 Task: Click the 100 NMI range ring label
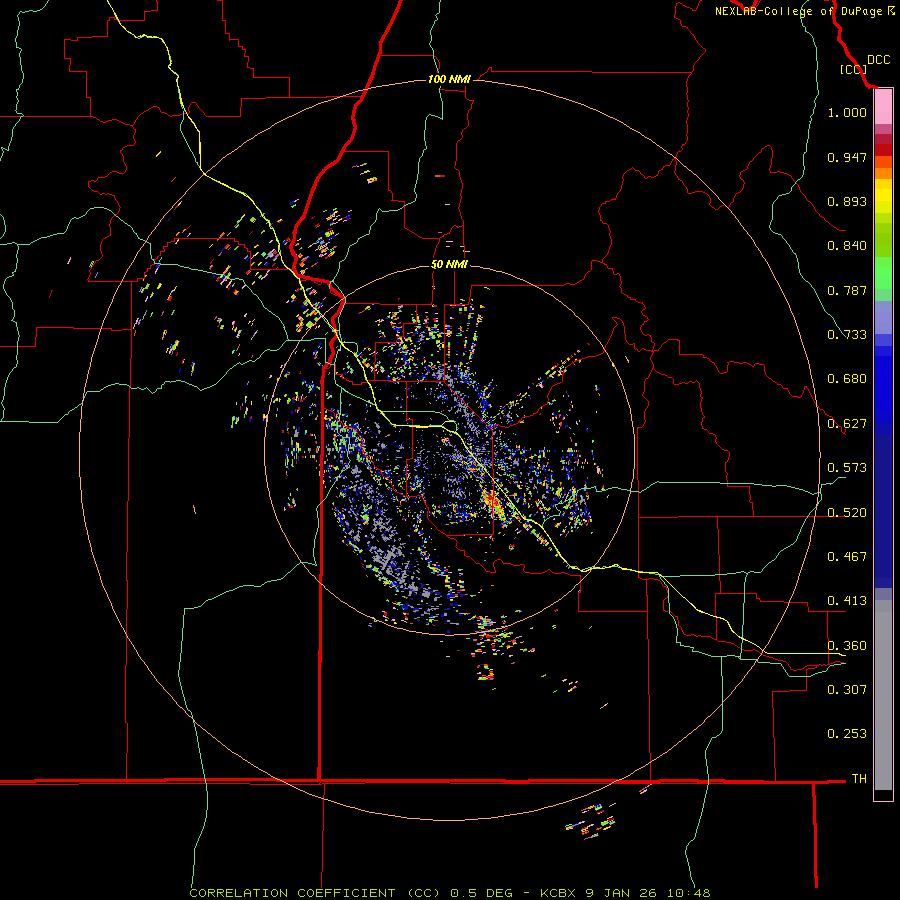[x=449, y=79]
